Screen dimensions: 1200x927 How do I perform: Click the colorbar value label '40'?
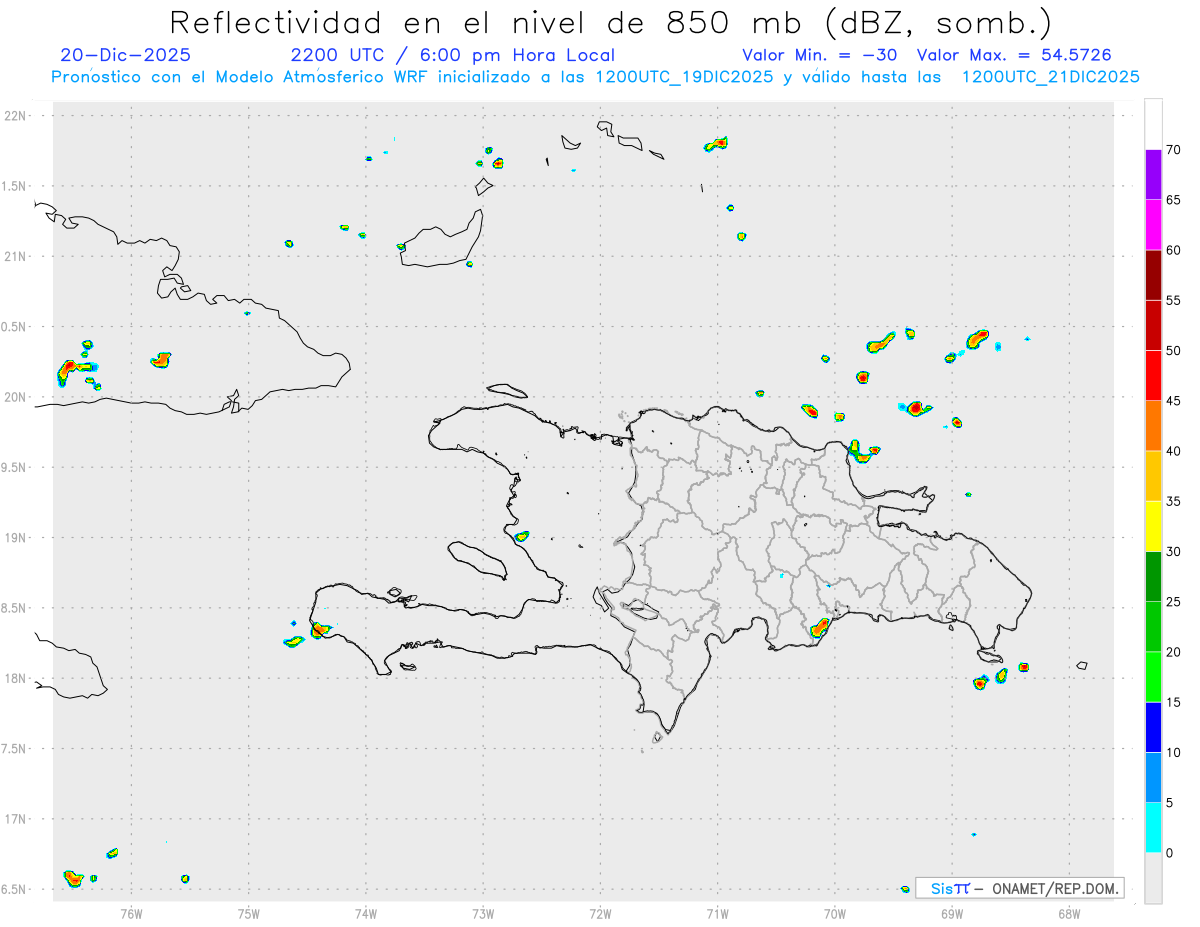tap(1172, 451)
